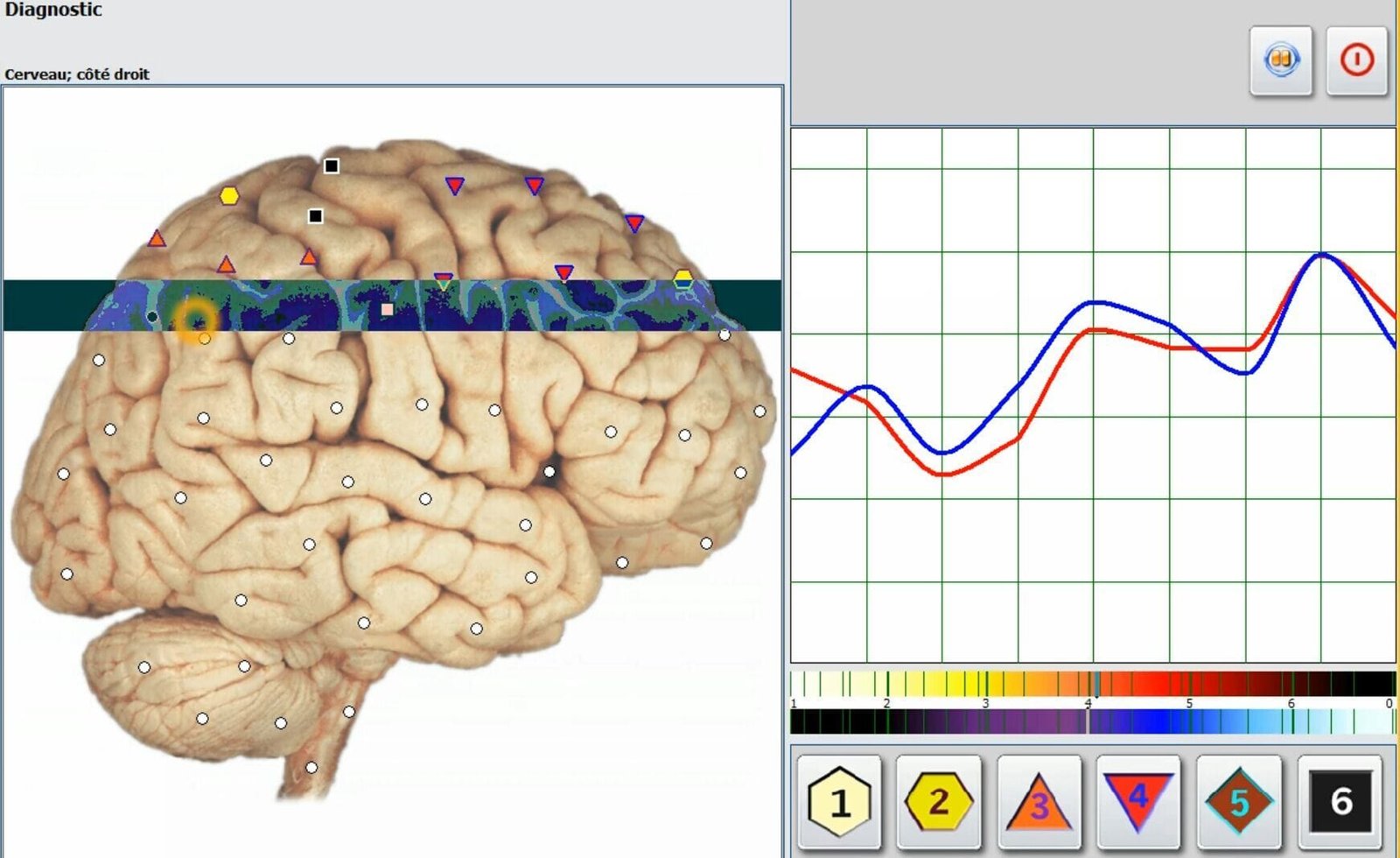Click the red power icon button
Viewport: 1400px width, 858px height.
[1356, 60]
